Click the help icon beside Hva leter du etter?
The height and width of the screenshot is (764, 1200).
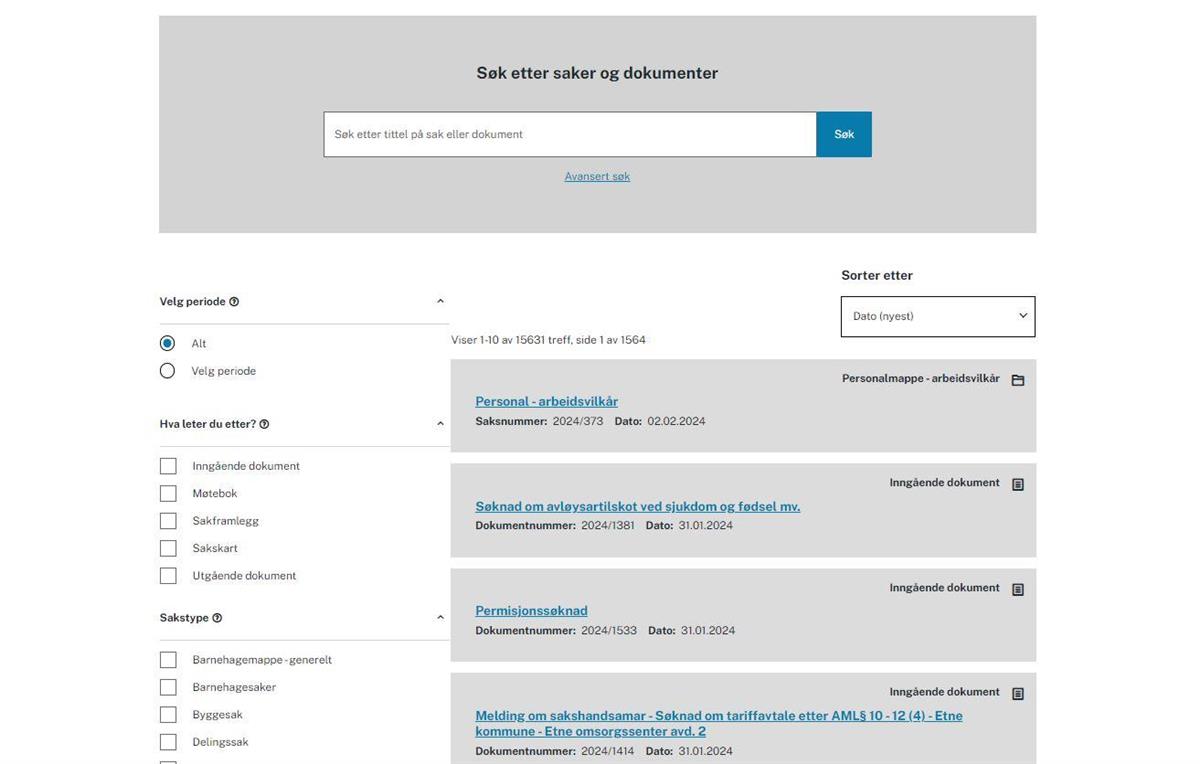[264, 424]
